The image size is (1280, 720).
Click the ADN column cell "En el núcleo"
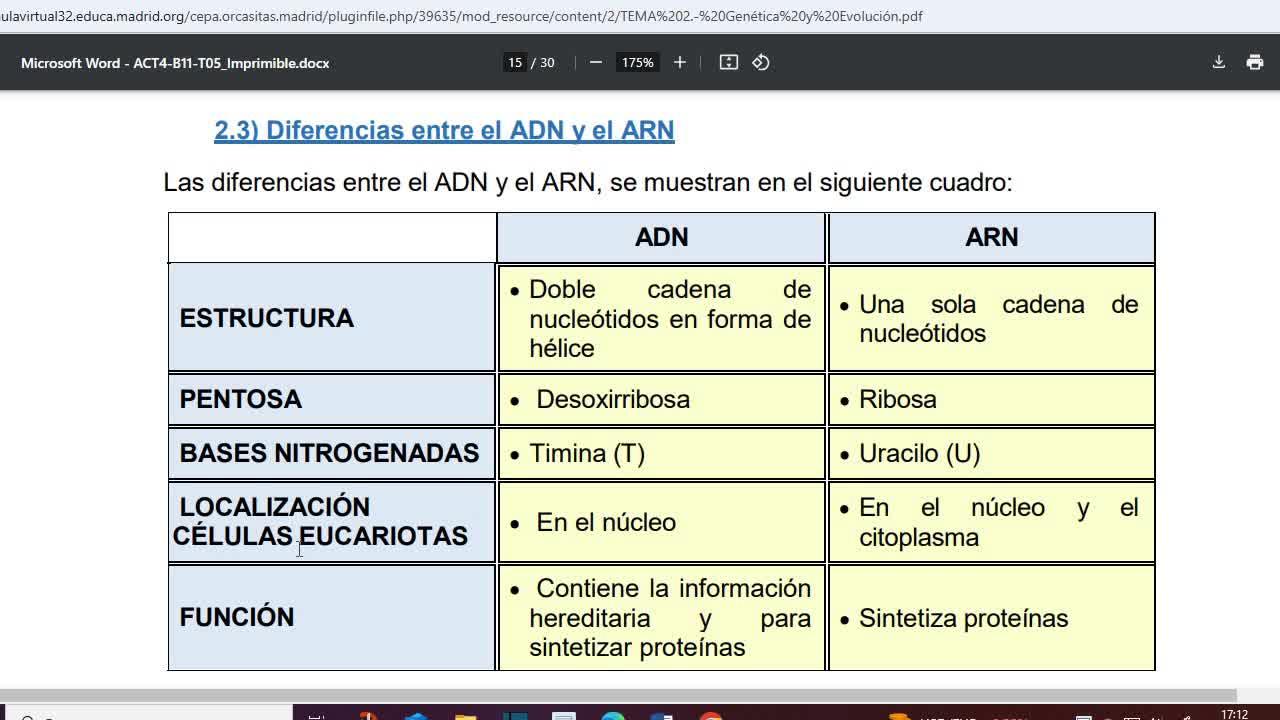coord(662,522)
